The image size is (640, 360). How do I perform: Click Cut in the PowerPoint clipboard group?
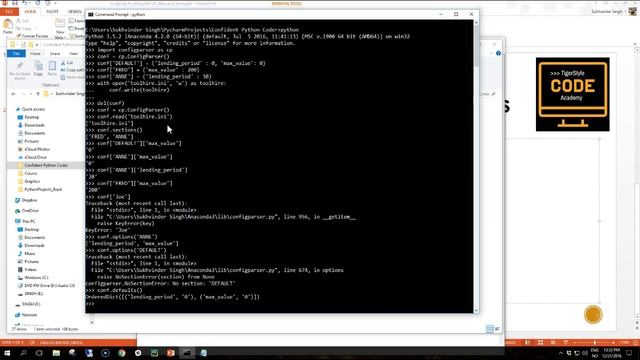23,21
